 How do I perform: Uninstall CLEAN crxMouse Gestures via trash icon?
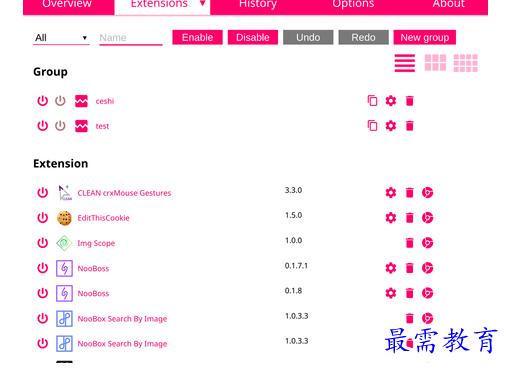(x=410, y=193)
